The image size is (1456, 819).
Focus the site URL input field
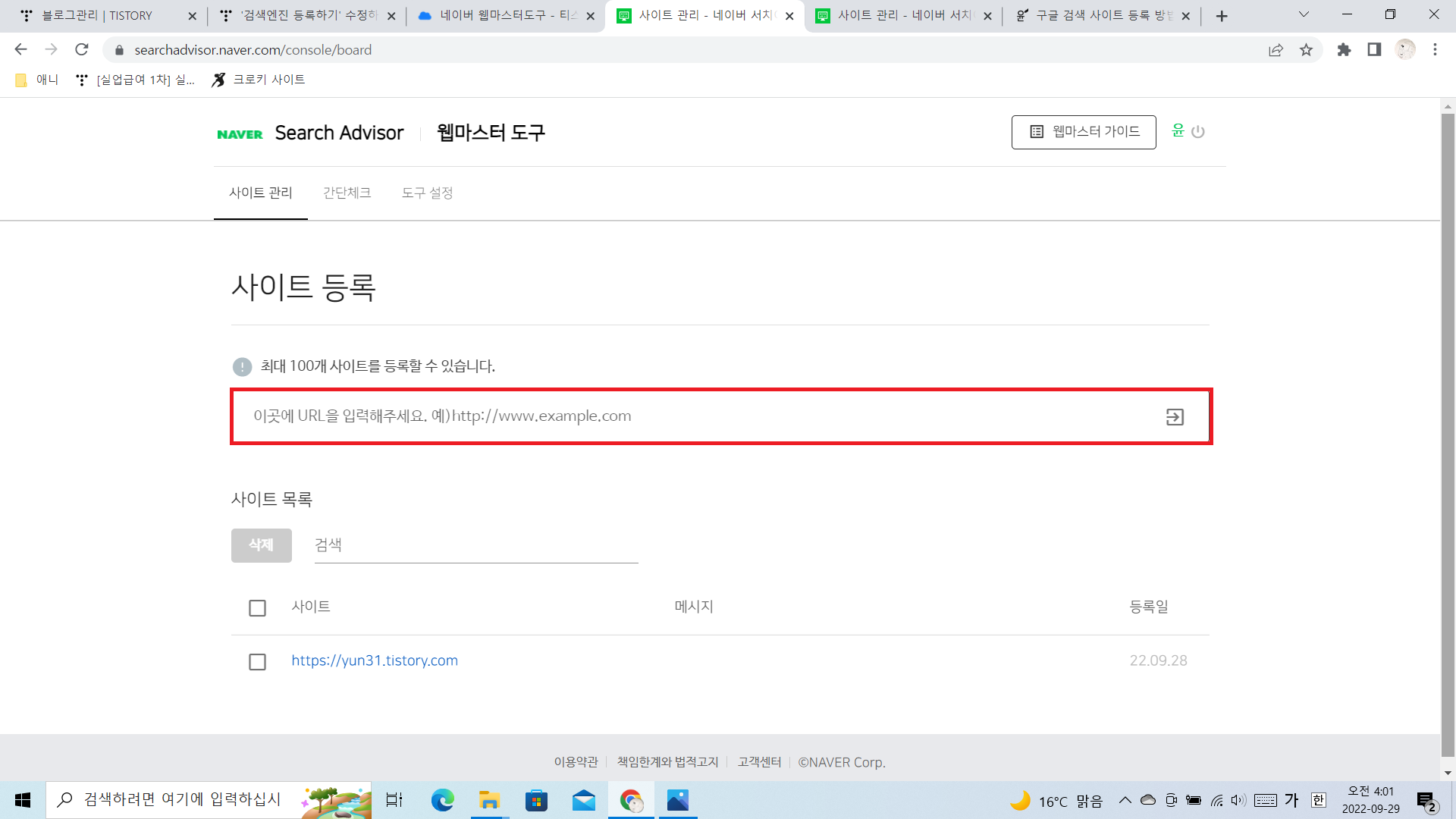(x=698, y=416)
